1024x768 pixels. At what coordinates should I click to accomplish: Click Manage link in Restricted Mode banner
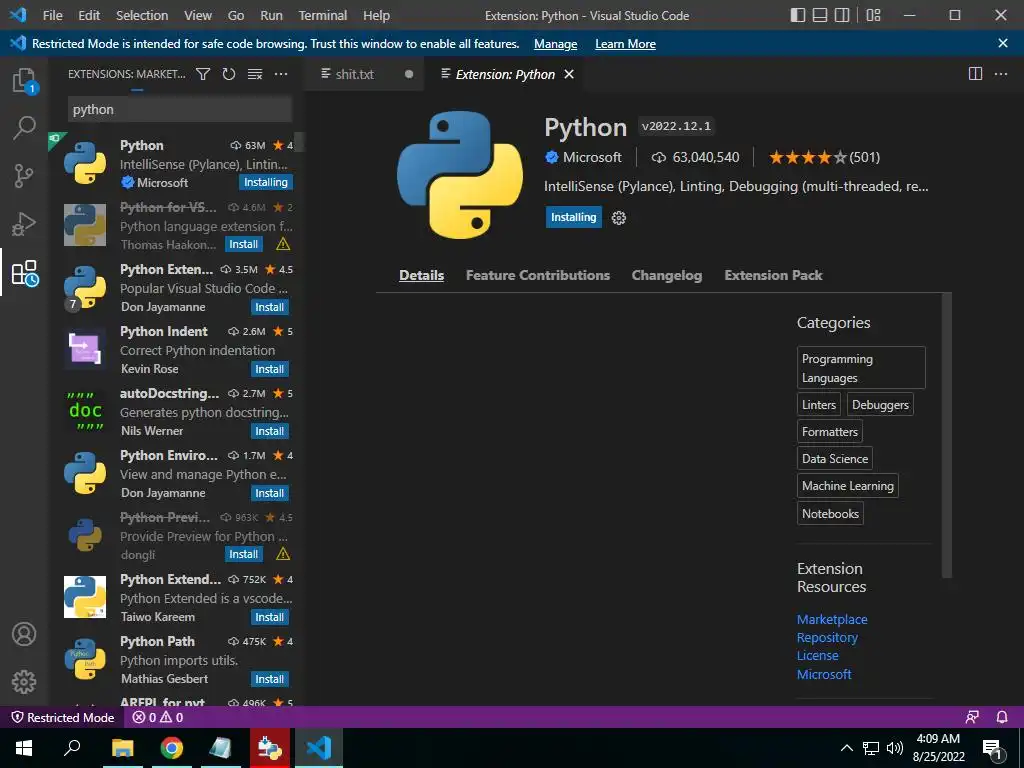(555, 44)
